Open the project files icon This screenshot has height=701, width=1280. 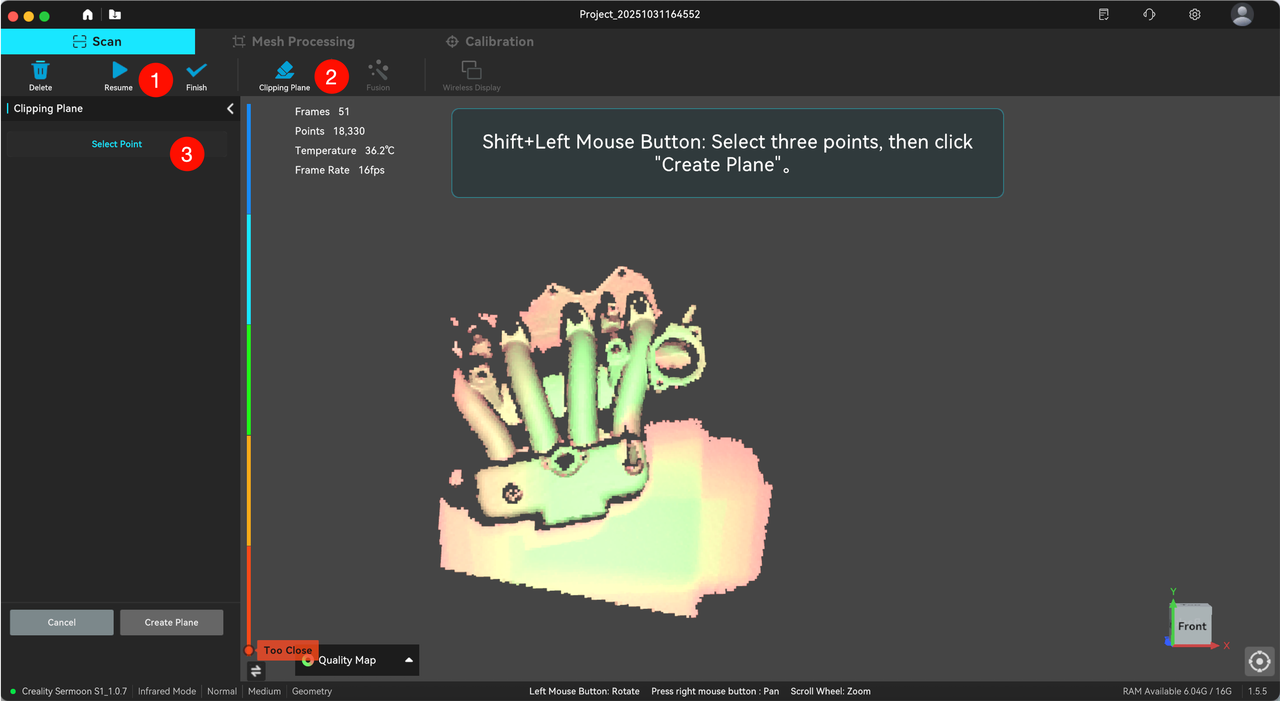coord(114,15)
